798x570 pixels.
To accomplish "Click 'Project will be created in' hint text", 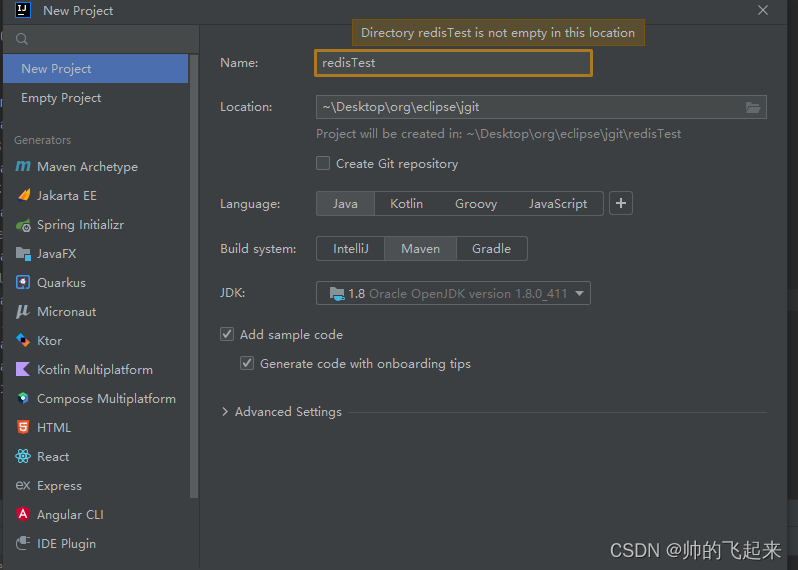I will [498, 134].
